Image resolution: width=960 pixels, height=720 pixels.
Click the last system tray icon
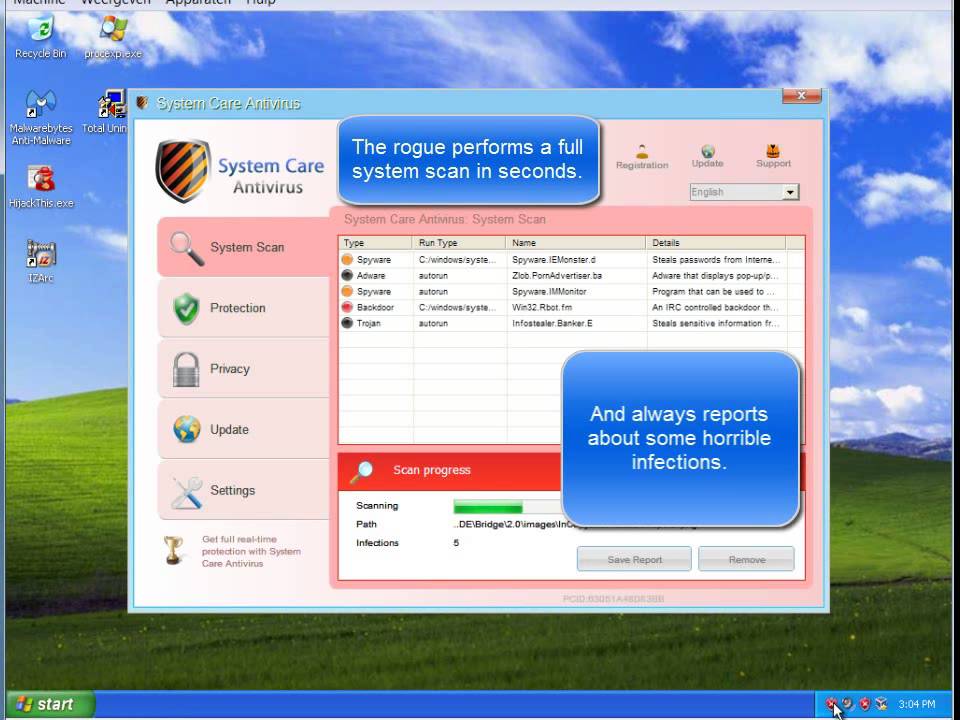point(880,704)
